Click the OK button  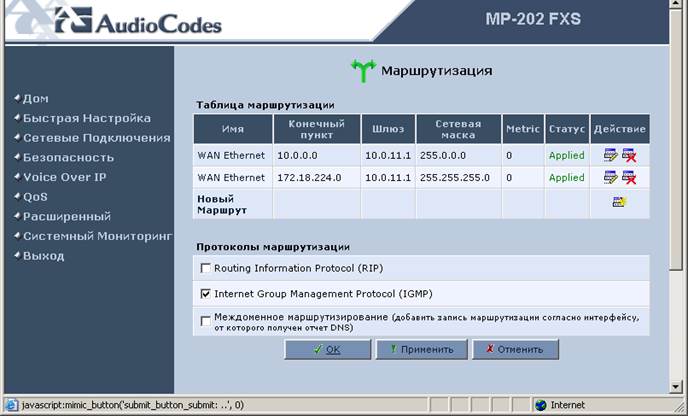tap(328, 349)
